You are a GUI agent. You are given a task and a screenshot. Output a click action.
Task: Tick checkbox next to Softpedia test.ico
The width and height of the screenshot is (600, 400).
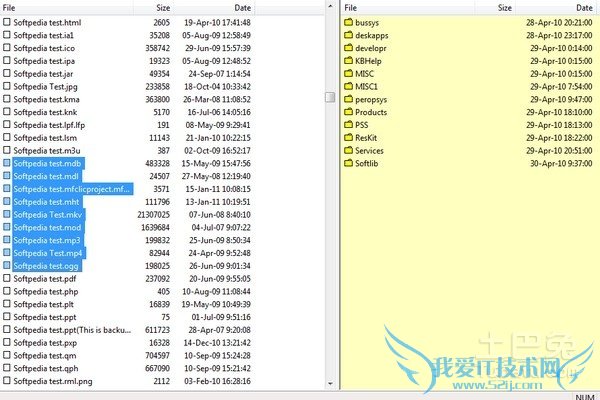[7, 48]
